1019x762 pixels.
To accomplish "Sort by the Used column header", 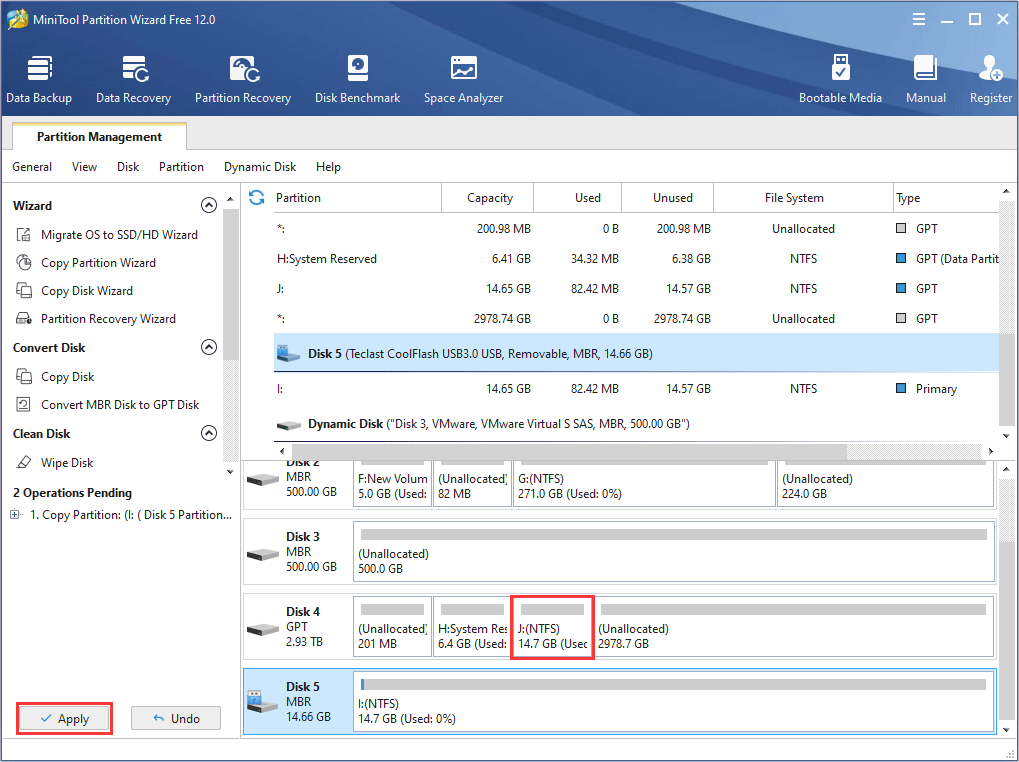I will [578, 197].
